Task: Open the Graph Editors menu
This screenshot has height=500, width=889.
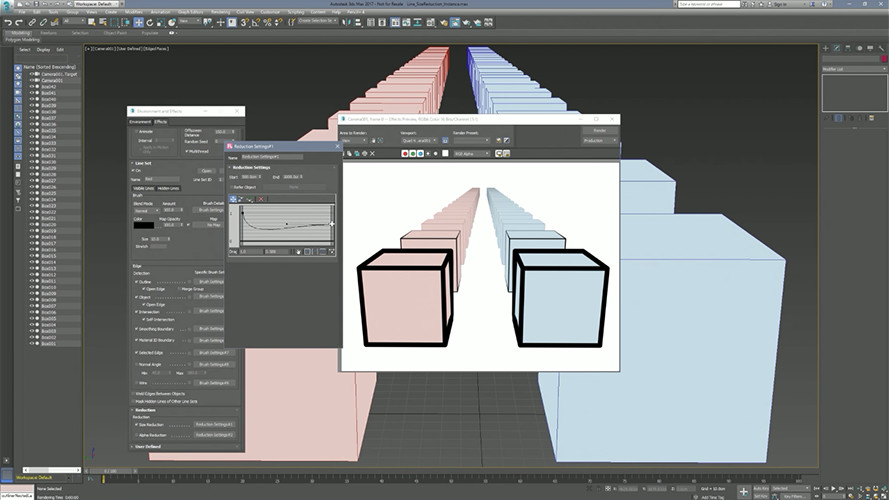Action: pyautogui.click(x=190, y=12)
